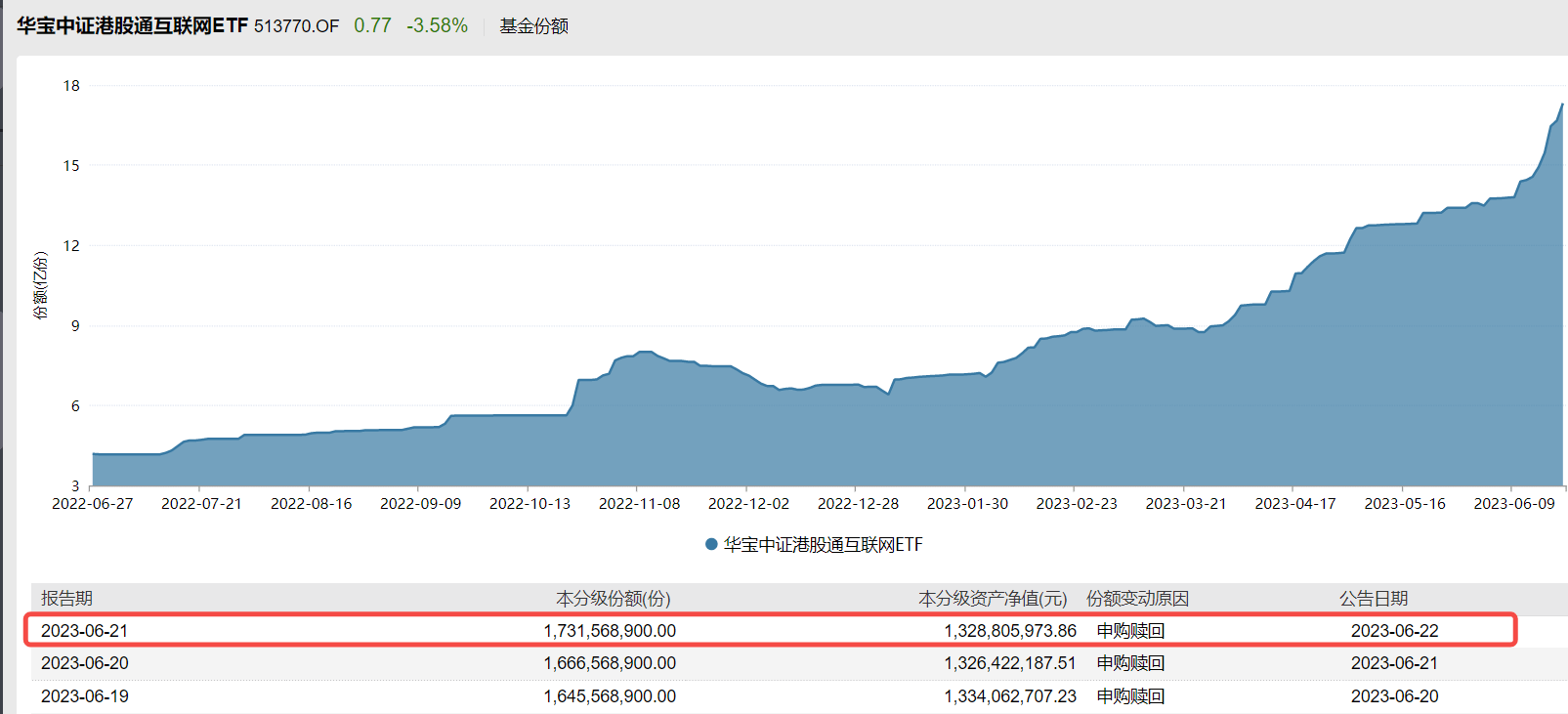
Task: Click the y-axis value 15
Action: (x=71, y=166)
